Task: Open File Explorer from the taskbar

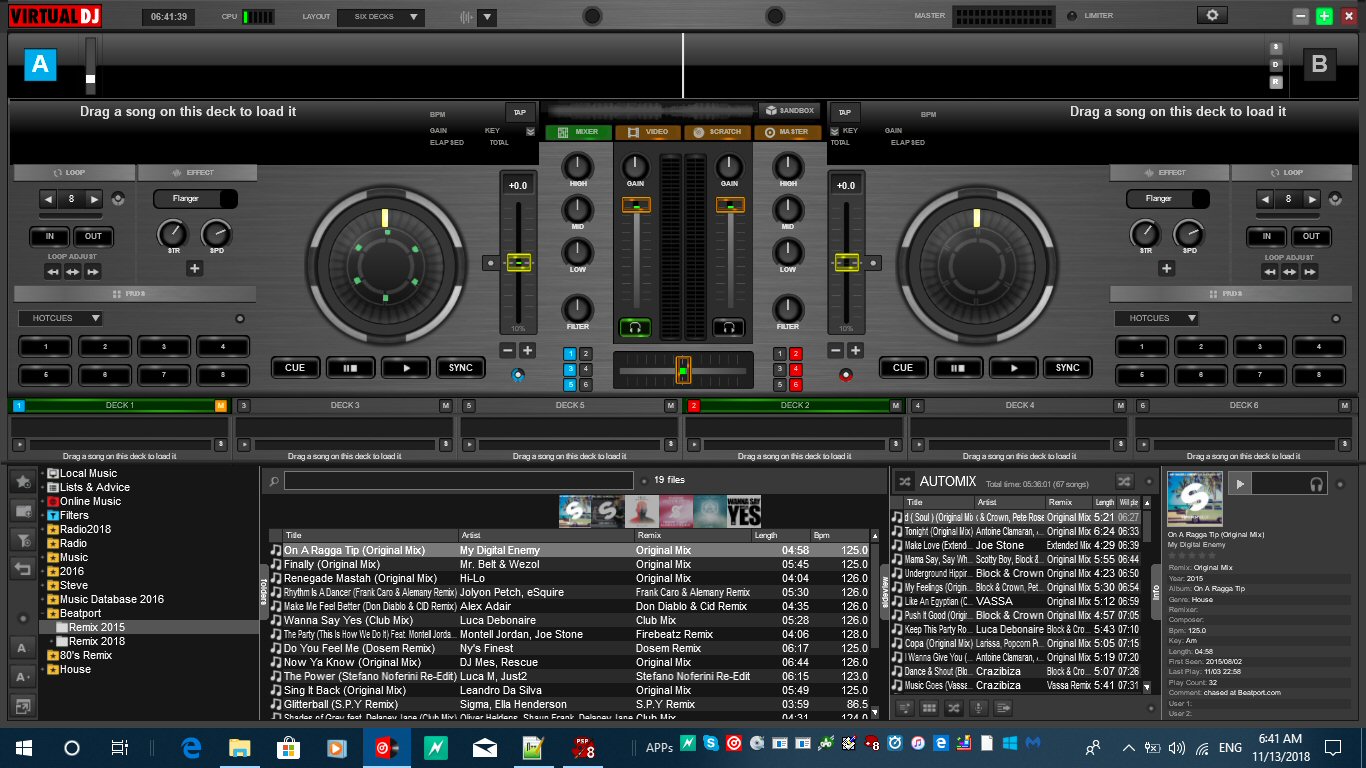Action: [240, 747]
